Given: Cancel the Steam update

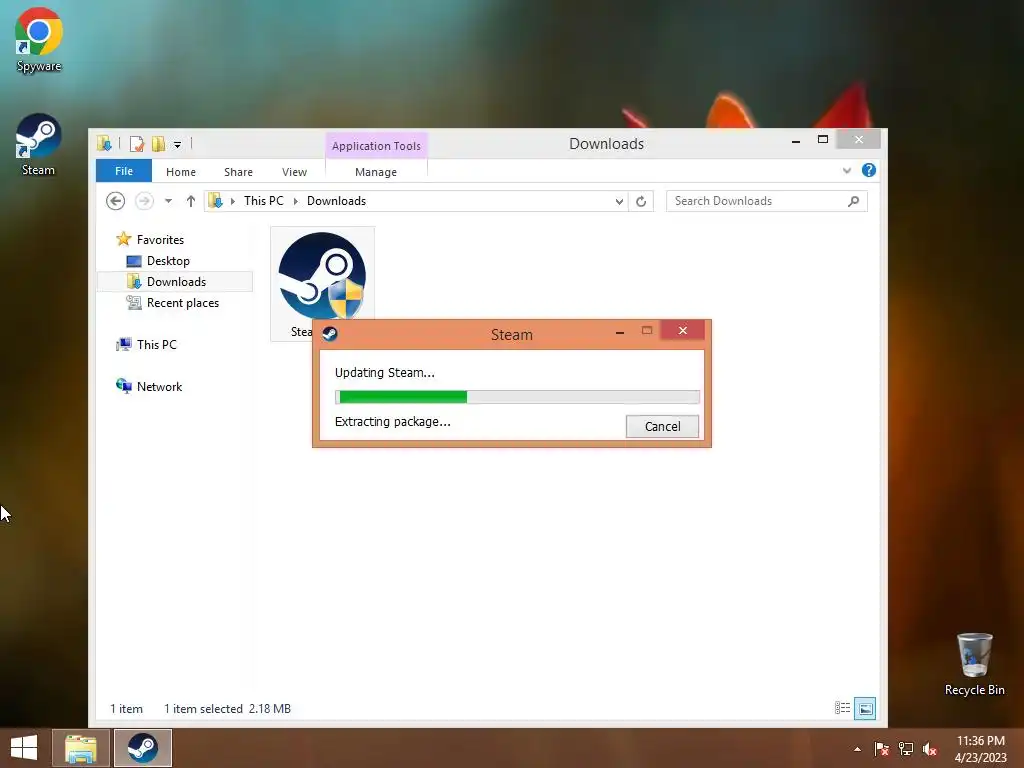Looking at the screenshot, I should pyautogui.click(x=662, y=426).
